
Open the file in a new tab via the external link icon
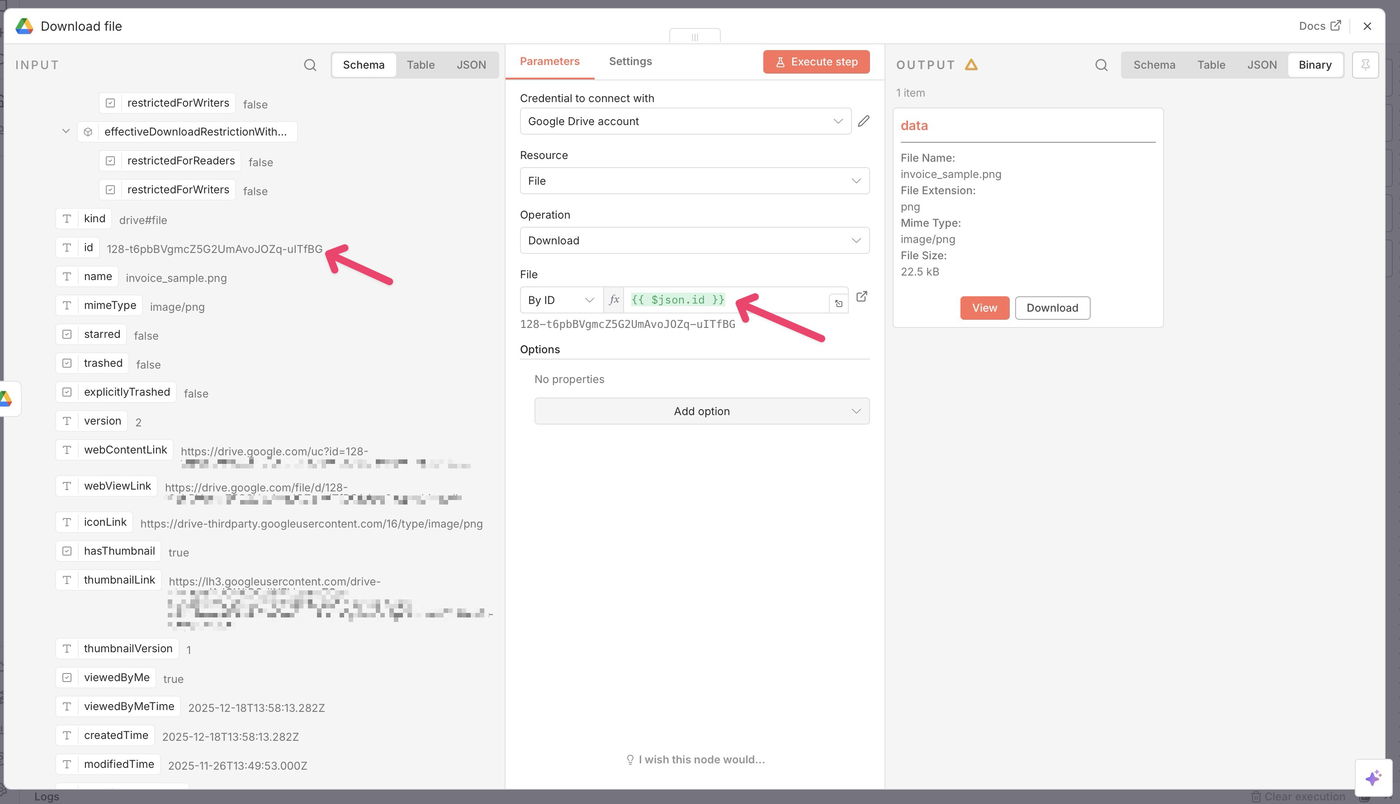pyautogui.click(x=862, y=297)
